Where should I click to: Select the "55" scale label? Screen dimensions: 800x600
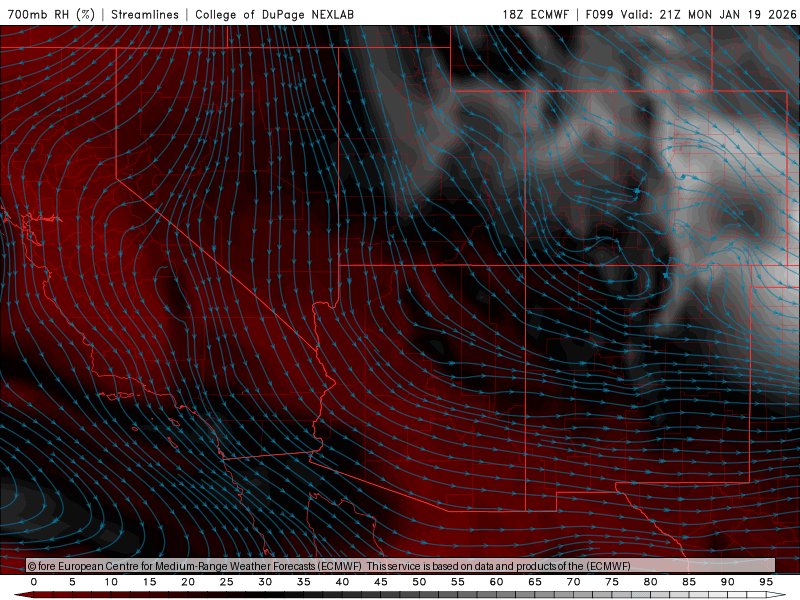click(458, 582)
